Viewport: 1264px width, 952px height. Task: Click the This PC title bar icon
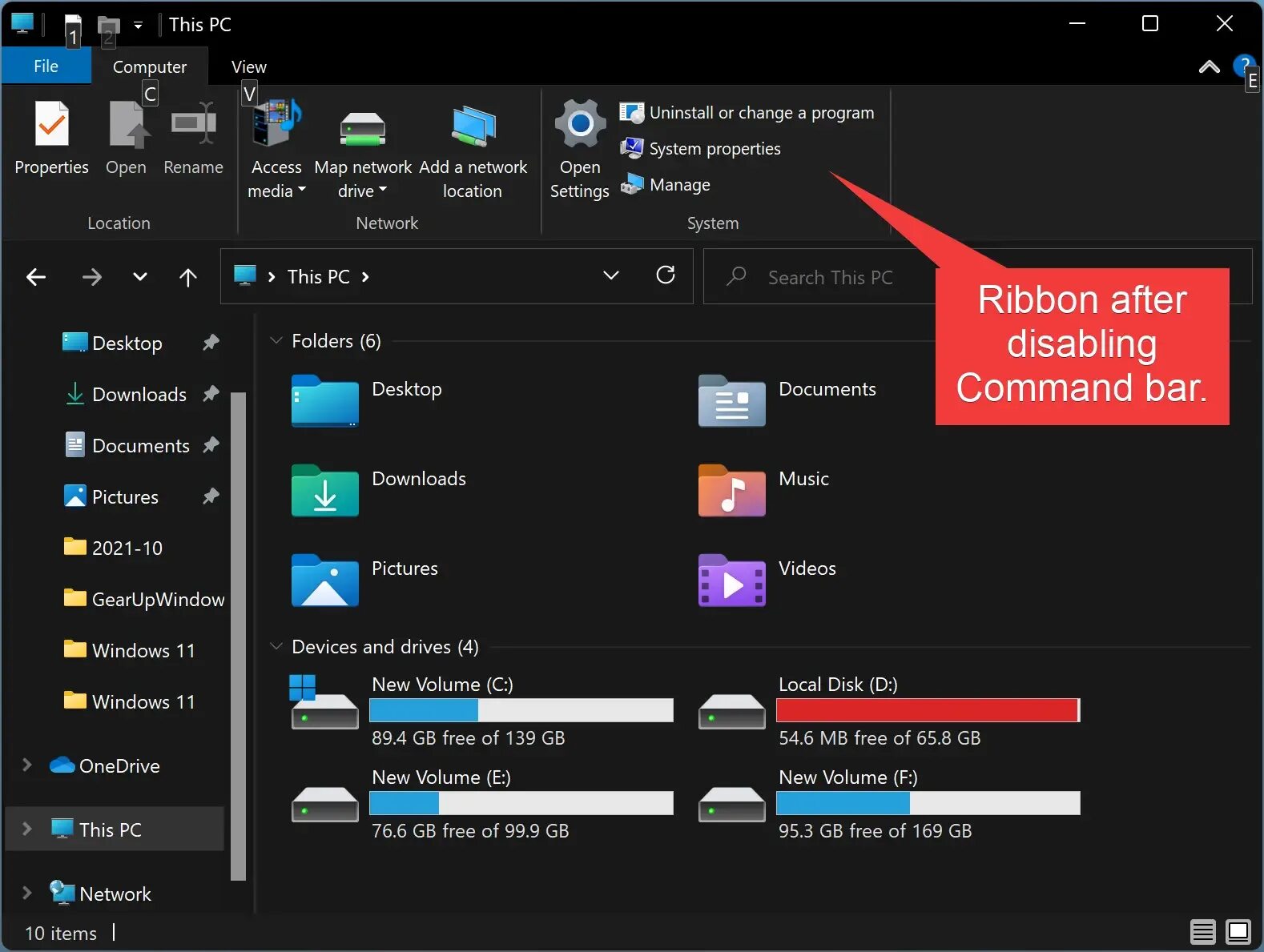point(22,24)
